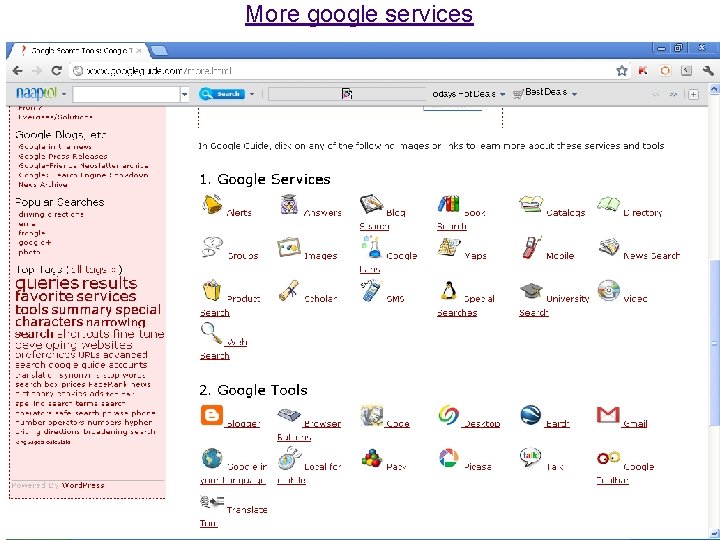The height and width of the screenshot is (540, 720).
Task: Click the Groups speech bubbles icon
Action: (212, 247)
